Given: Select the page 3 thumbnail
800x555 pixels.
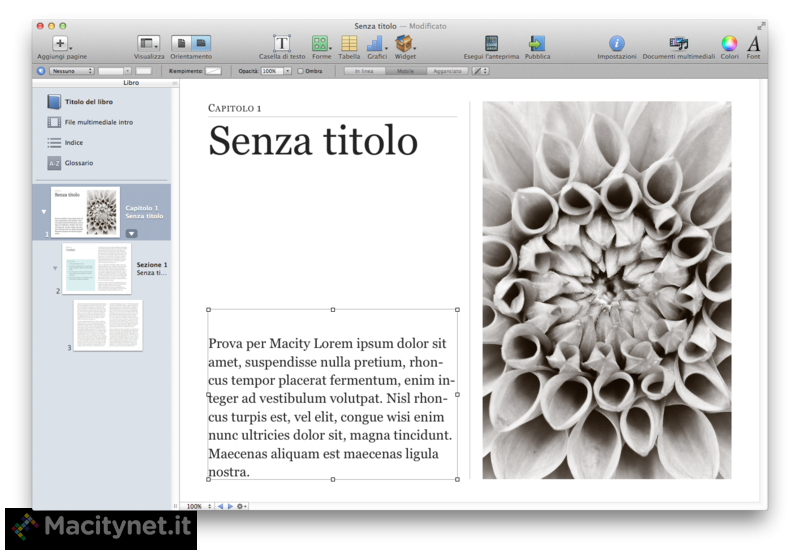Looking at the screenshot, I should click(x=108, y=325).
